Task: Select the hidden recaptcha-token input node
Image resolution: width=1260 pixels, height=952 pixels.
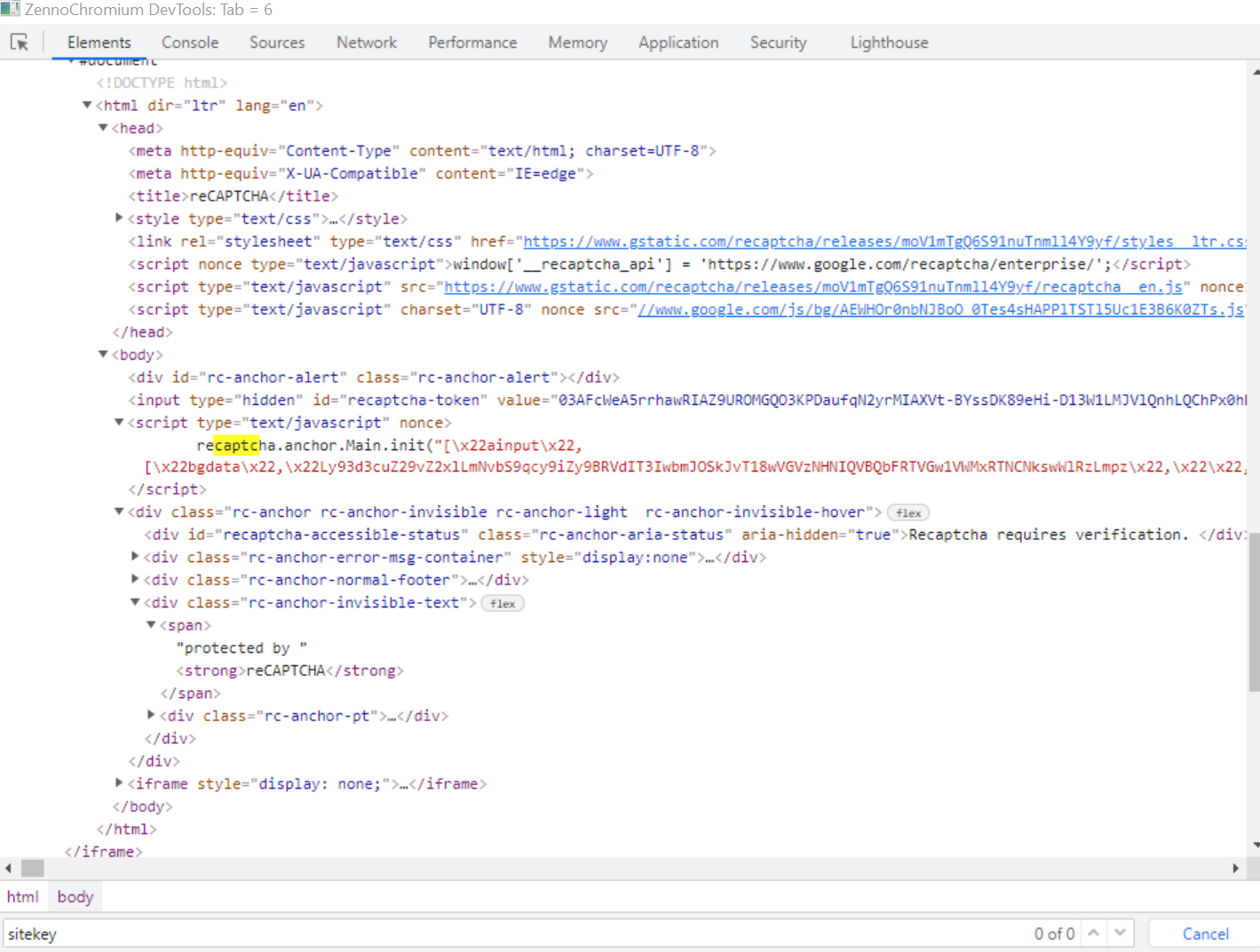Action: (x=687, y=400)
